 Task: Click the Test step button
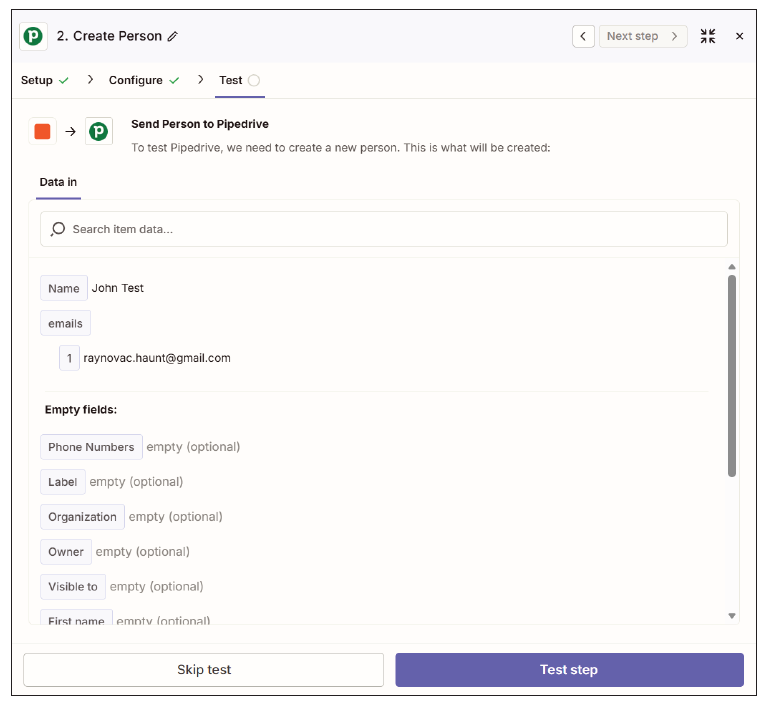(569, 669)
